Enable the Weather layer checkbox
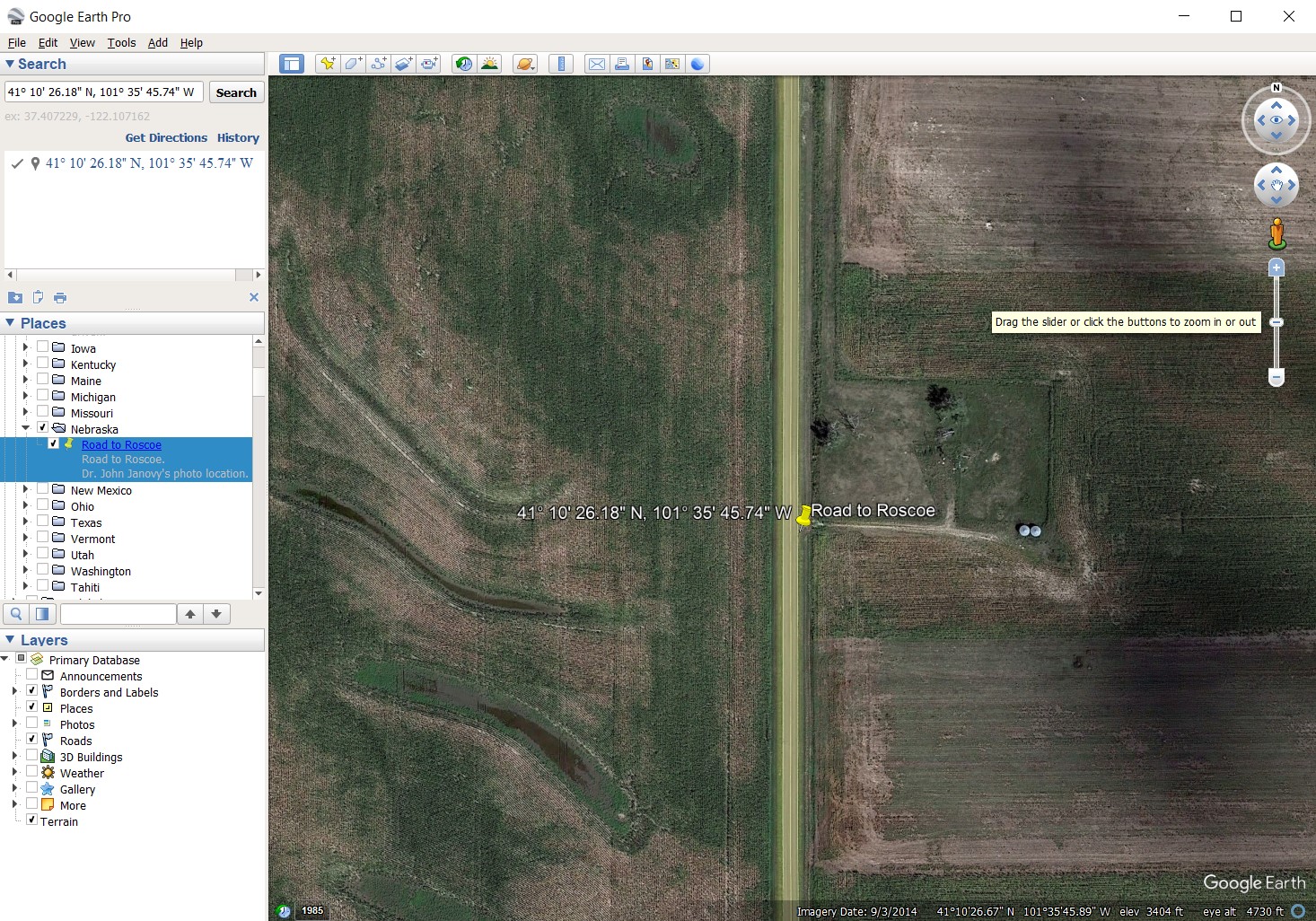 point(31,772)
